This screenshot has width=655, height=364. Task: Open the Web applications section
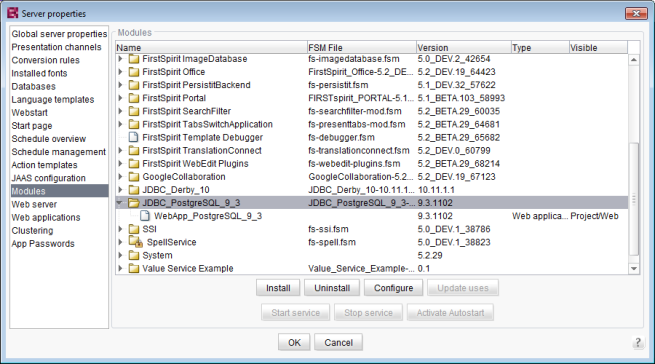click(x=46, y=218)
